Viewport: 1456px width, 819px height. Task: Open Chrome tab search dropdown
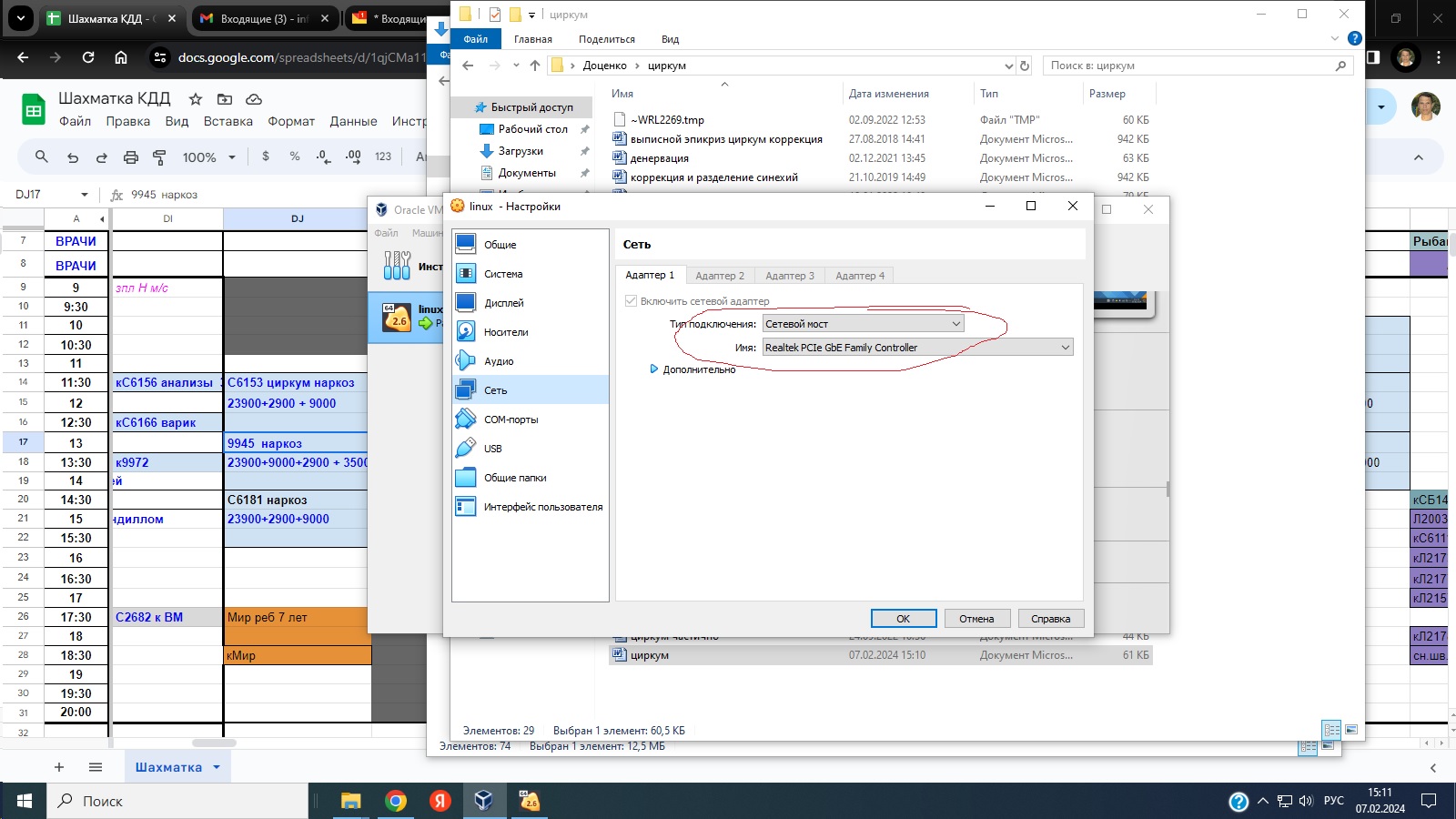[20, 18]
